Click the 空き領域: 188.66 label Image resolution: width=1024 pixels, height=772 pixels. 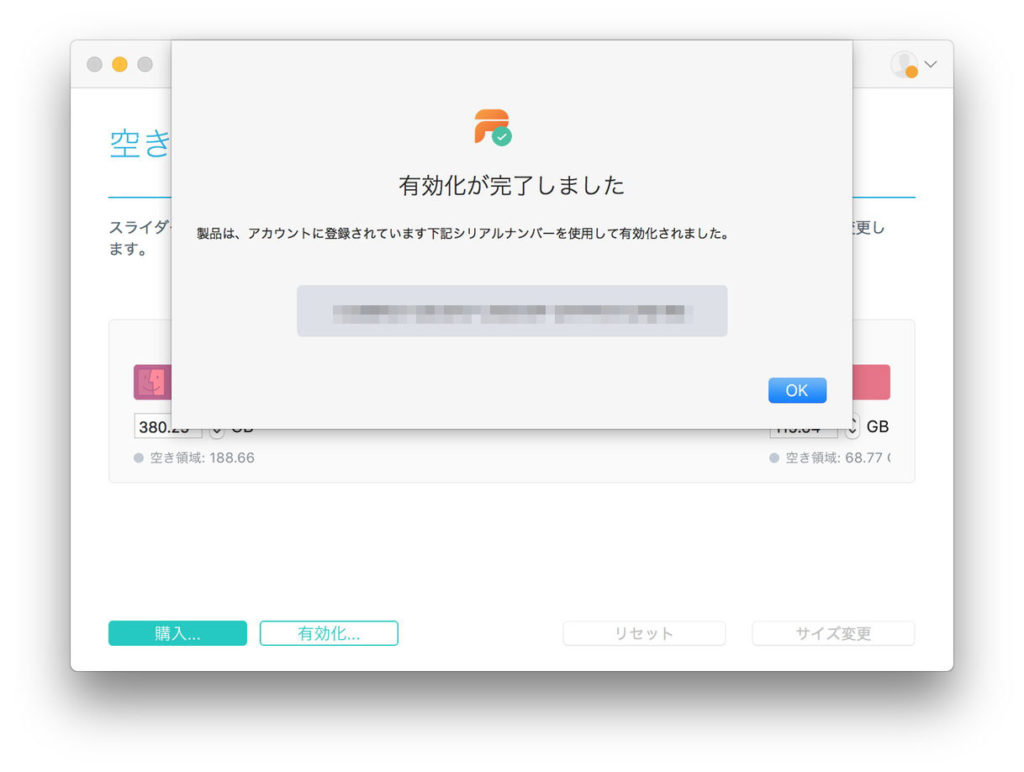click(x=202, y=458)
